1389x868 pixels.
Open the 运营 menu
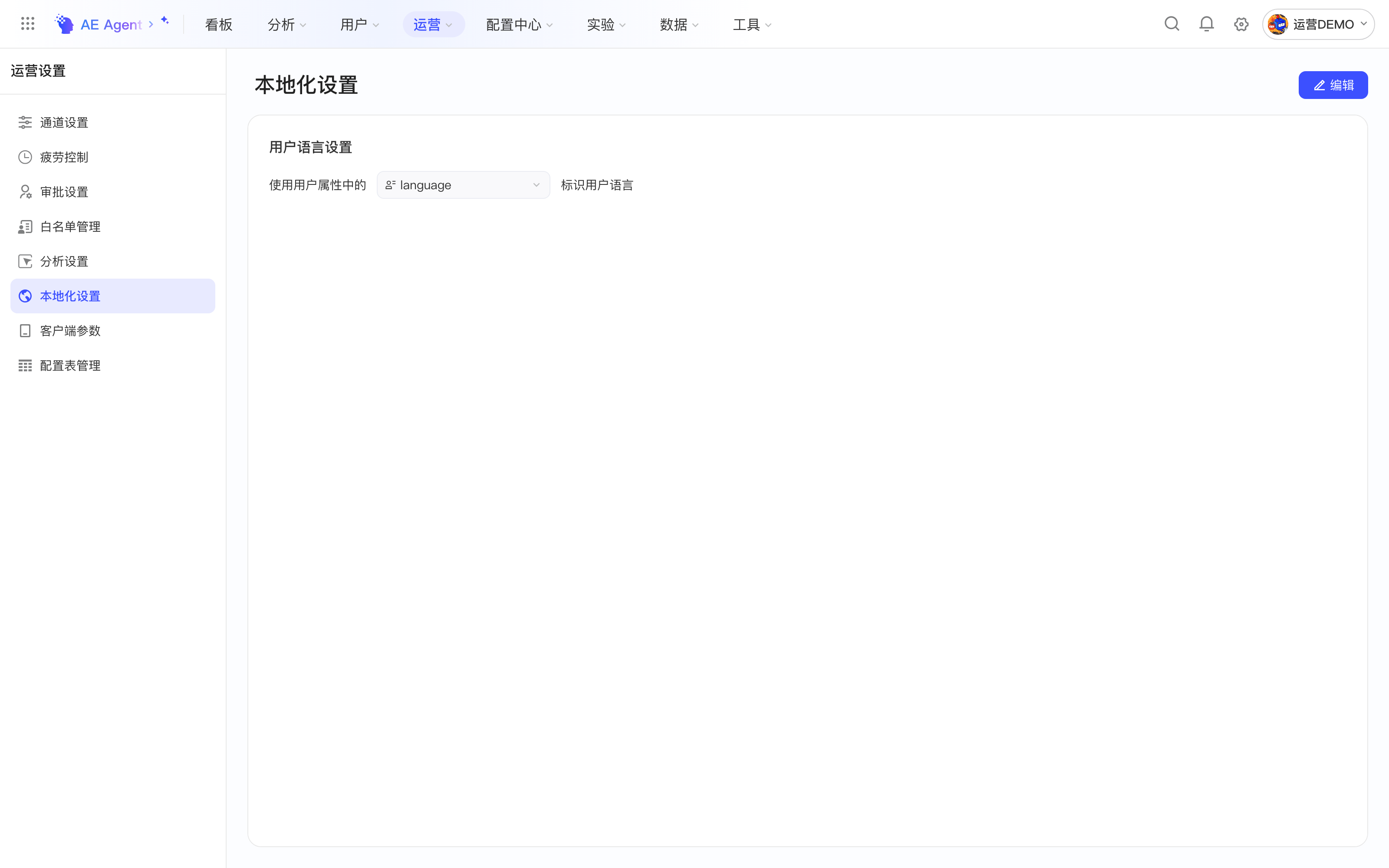pyautogui.click(x=433, y=24)
